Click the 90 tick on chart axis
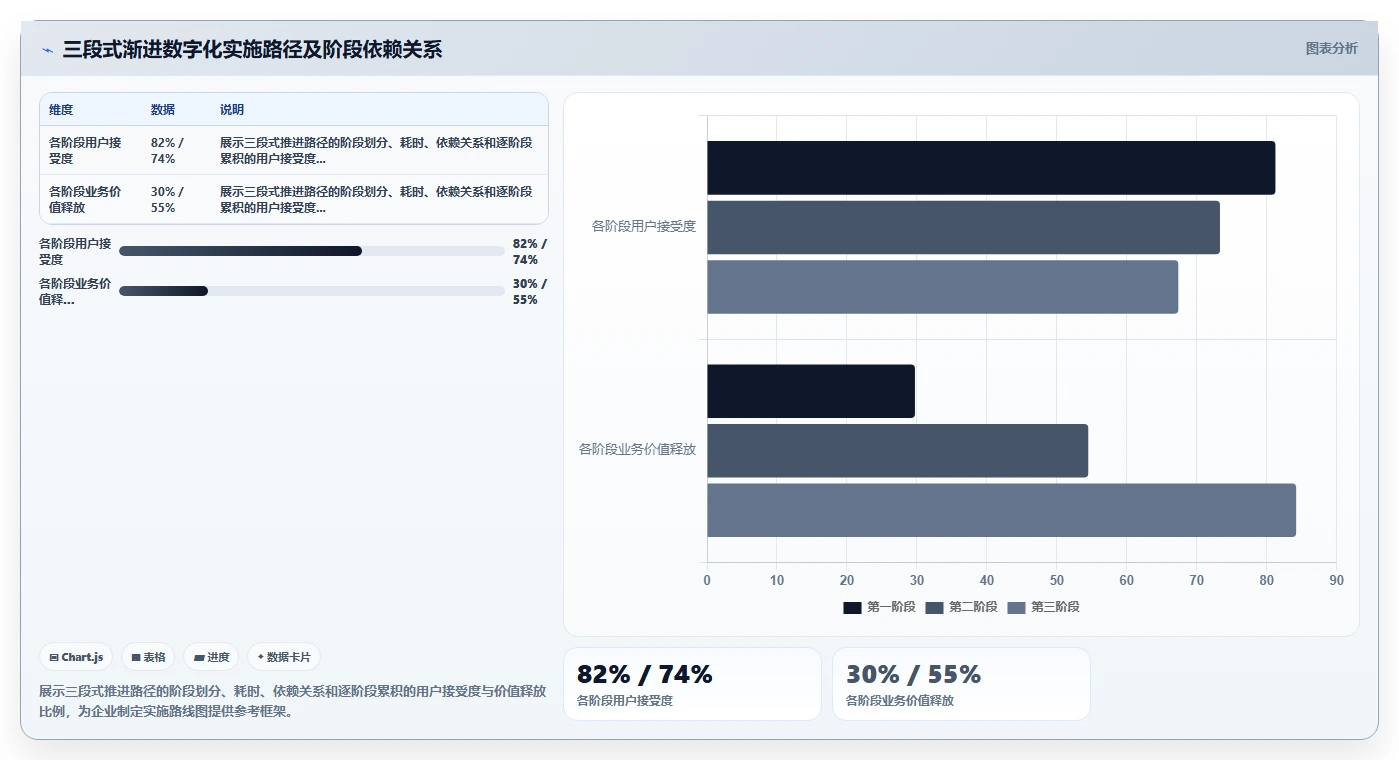 1336,581
